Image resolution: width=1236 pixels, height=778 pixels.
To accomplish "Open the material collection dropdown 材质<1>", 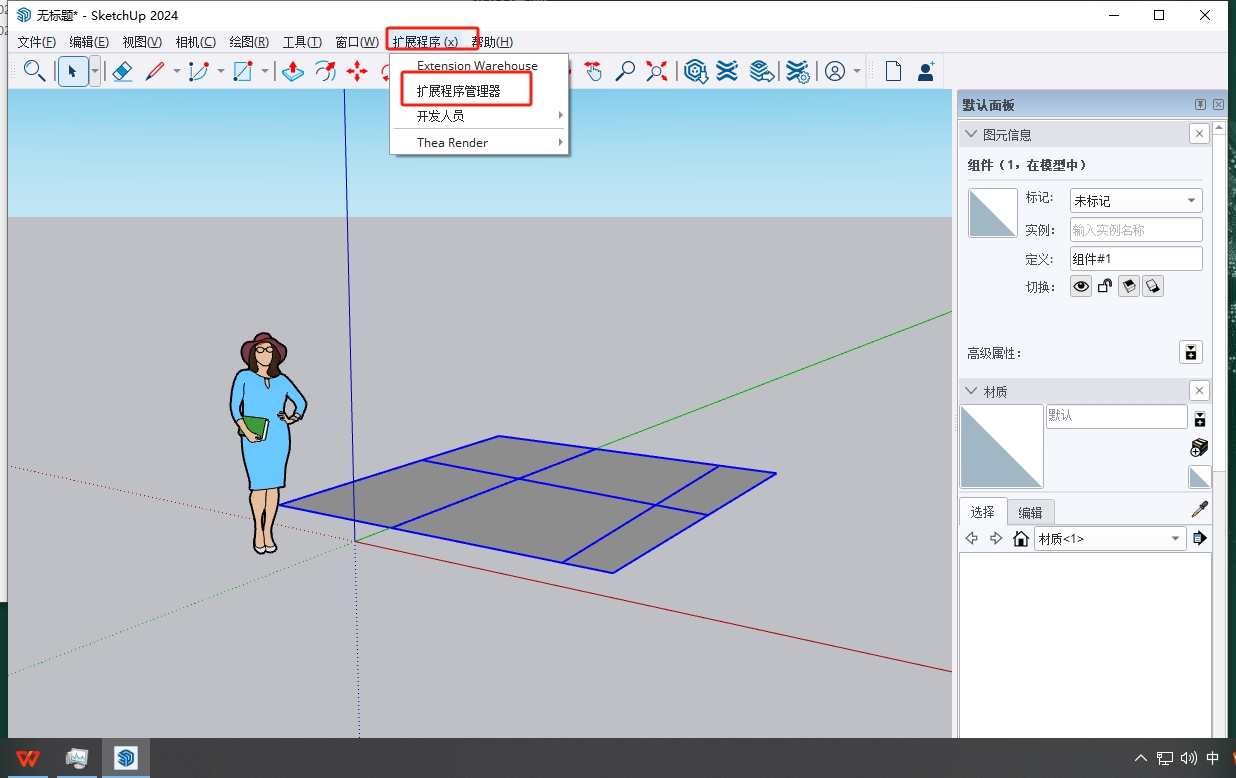I will tap(1110, 539).
